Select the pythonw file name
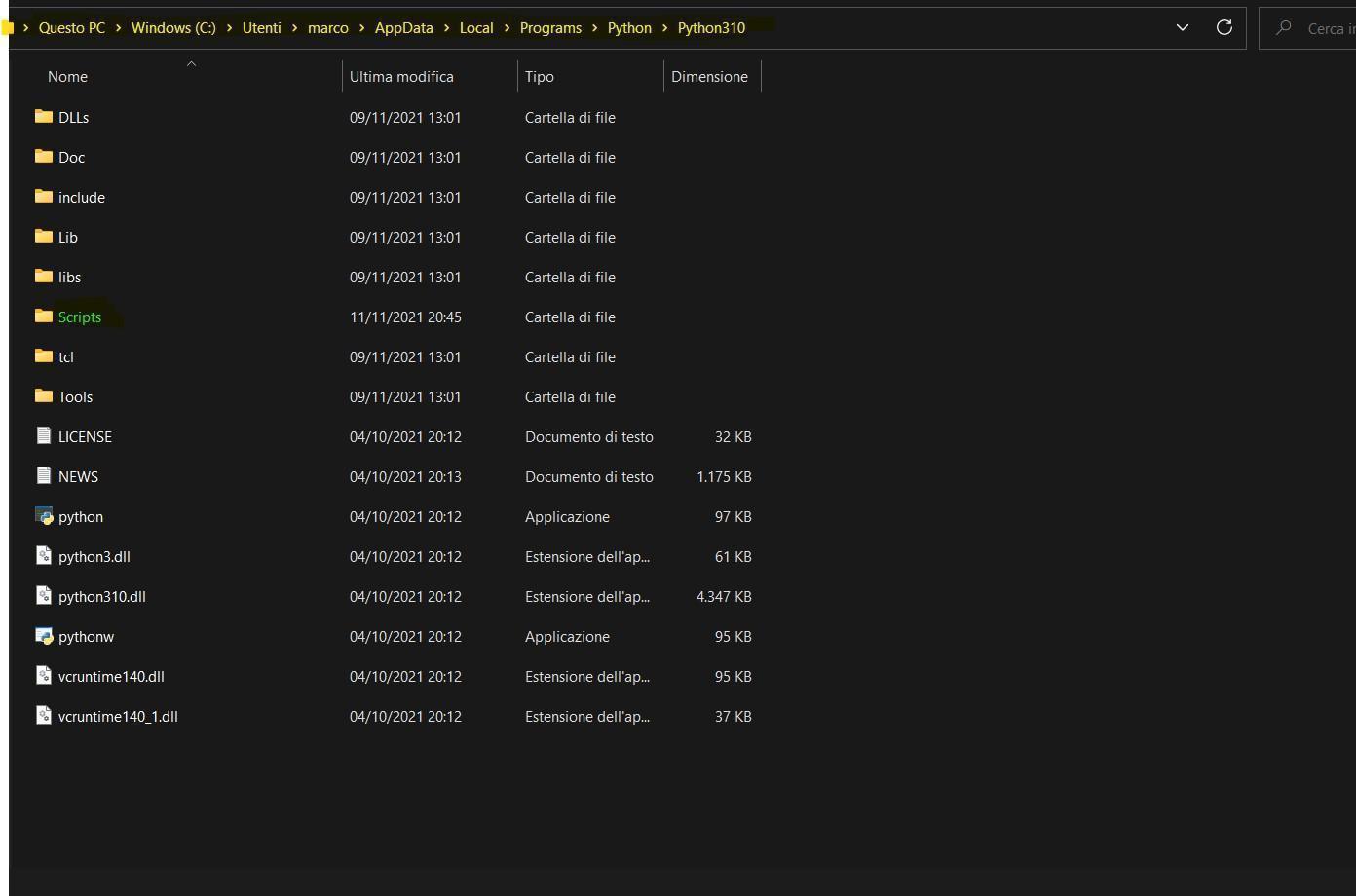The height and width of the screenshot is (896, 1356). 86,636
